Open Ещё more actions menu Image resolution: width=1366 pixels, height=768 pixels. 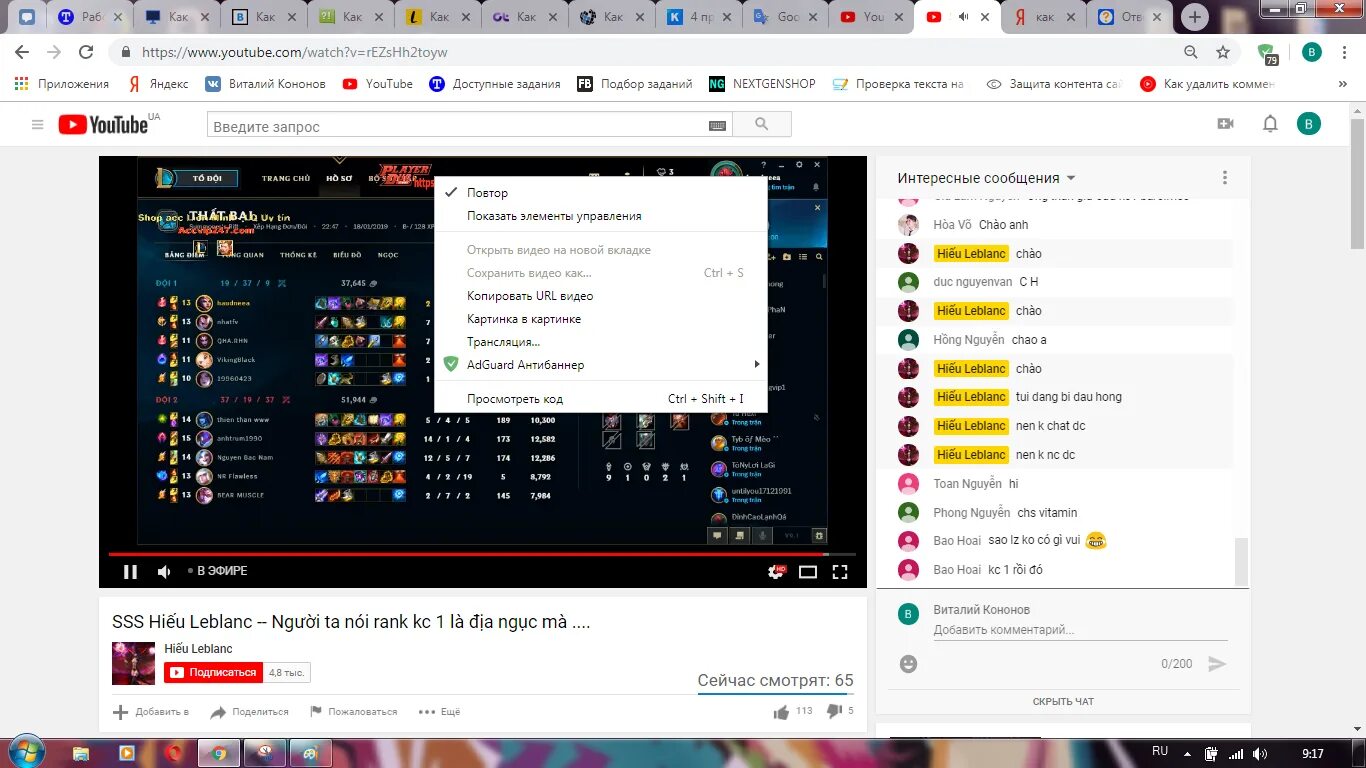click(x=439, y=712)
